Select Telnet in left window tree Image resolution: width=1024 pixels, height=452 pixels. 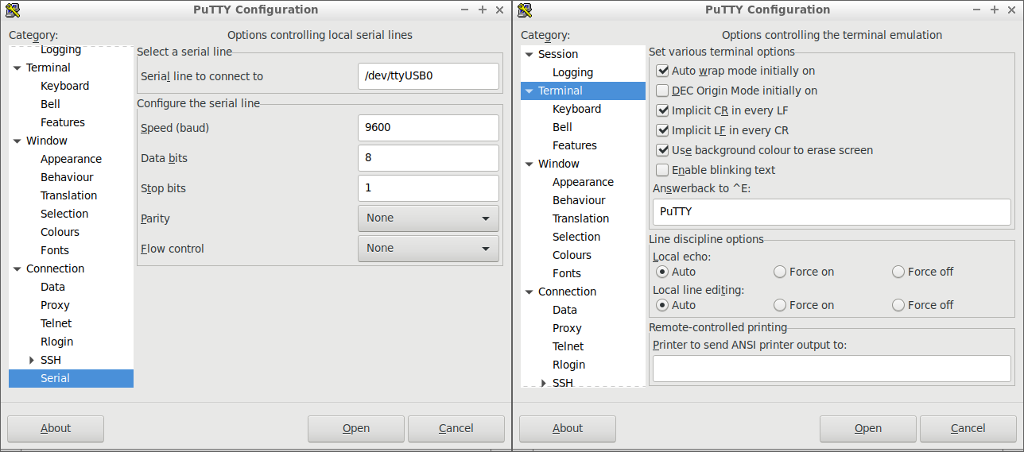pyautogui.click(x=56, y=323)
